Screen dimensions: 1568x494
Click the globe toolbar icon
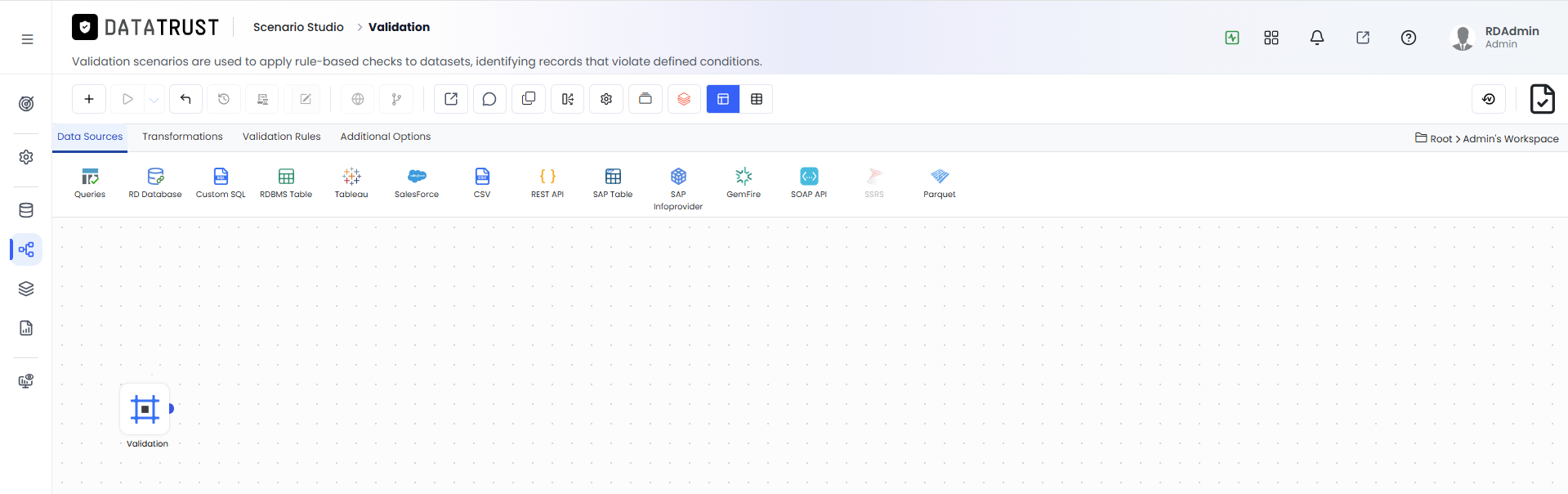click(x=358, y=99)
